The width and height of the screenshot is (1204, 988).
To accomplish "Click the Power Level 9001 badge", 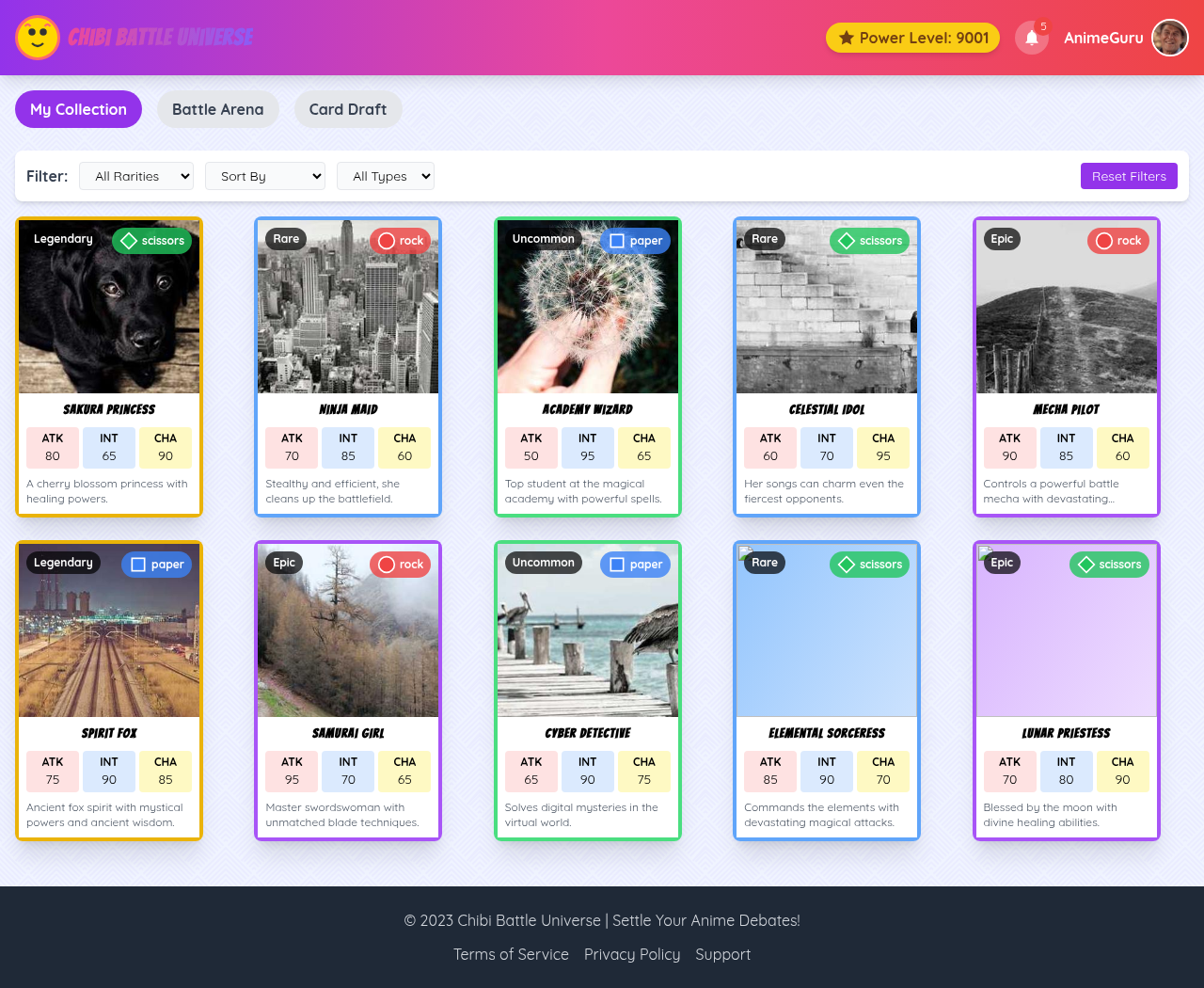I will click(912, 38).
